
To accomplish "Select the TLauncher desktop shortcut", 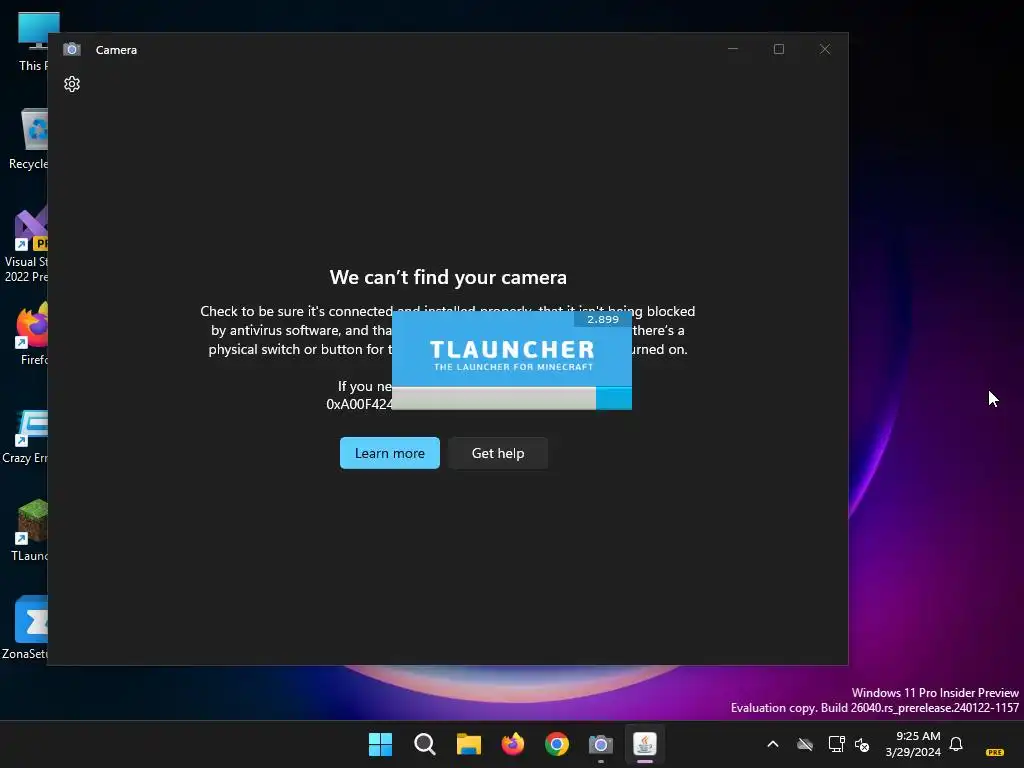I will tap(30, 530).
